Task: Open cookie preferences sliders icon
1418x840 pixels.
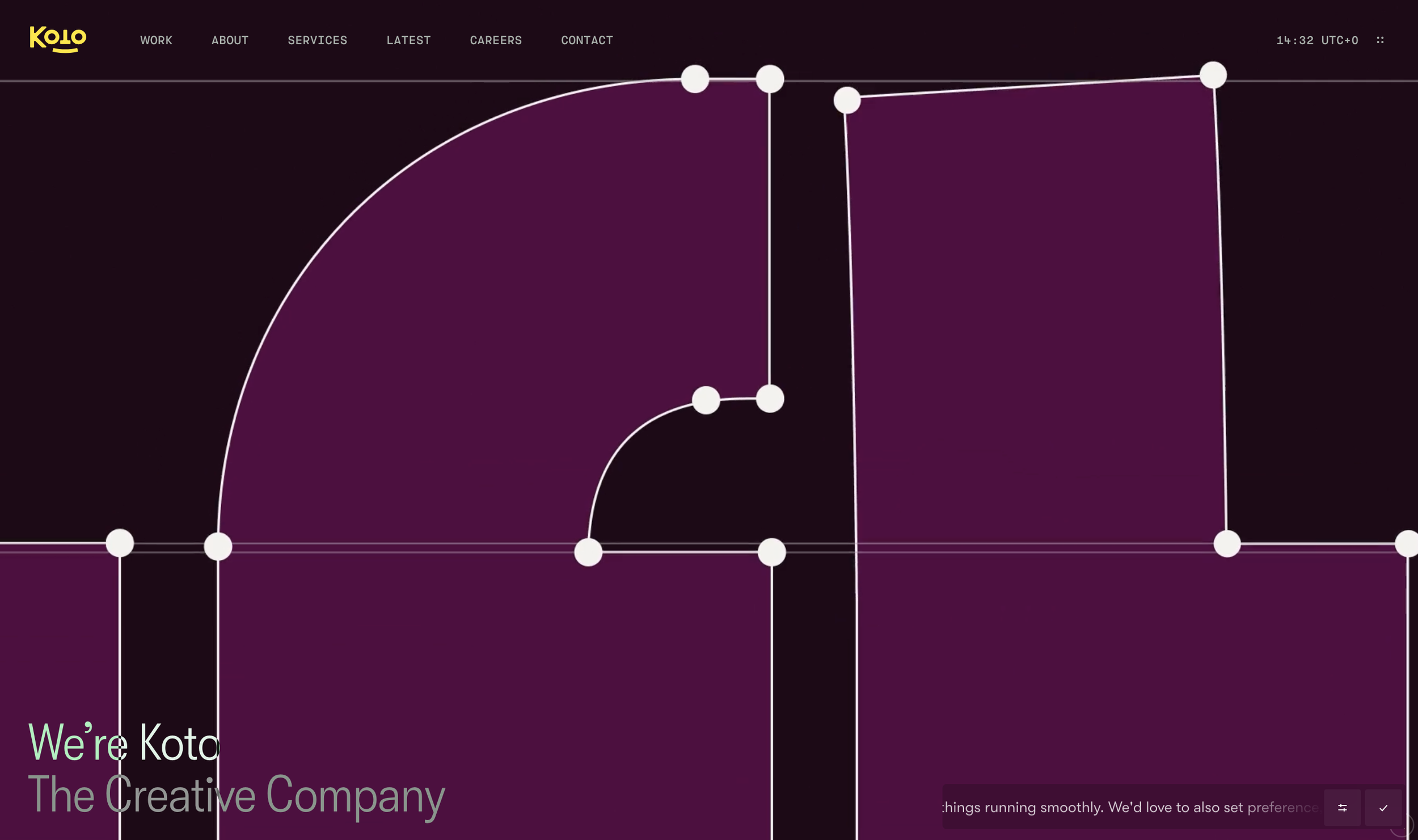Action: (1342, 808)
